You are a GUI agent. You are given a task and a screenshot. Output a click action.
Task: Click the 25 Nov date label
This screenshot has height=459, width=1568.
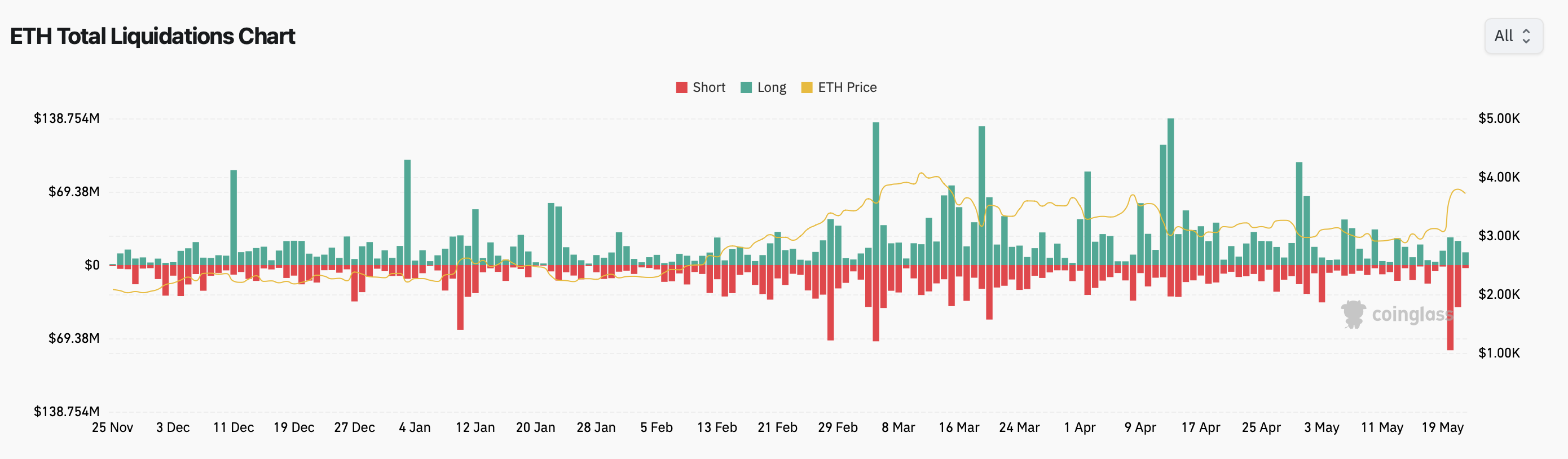pyautogui.click(x=114, y=427)
